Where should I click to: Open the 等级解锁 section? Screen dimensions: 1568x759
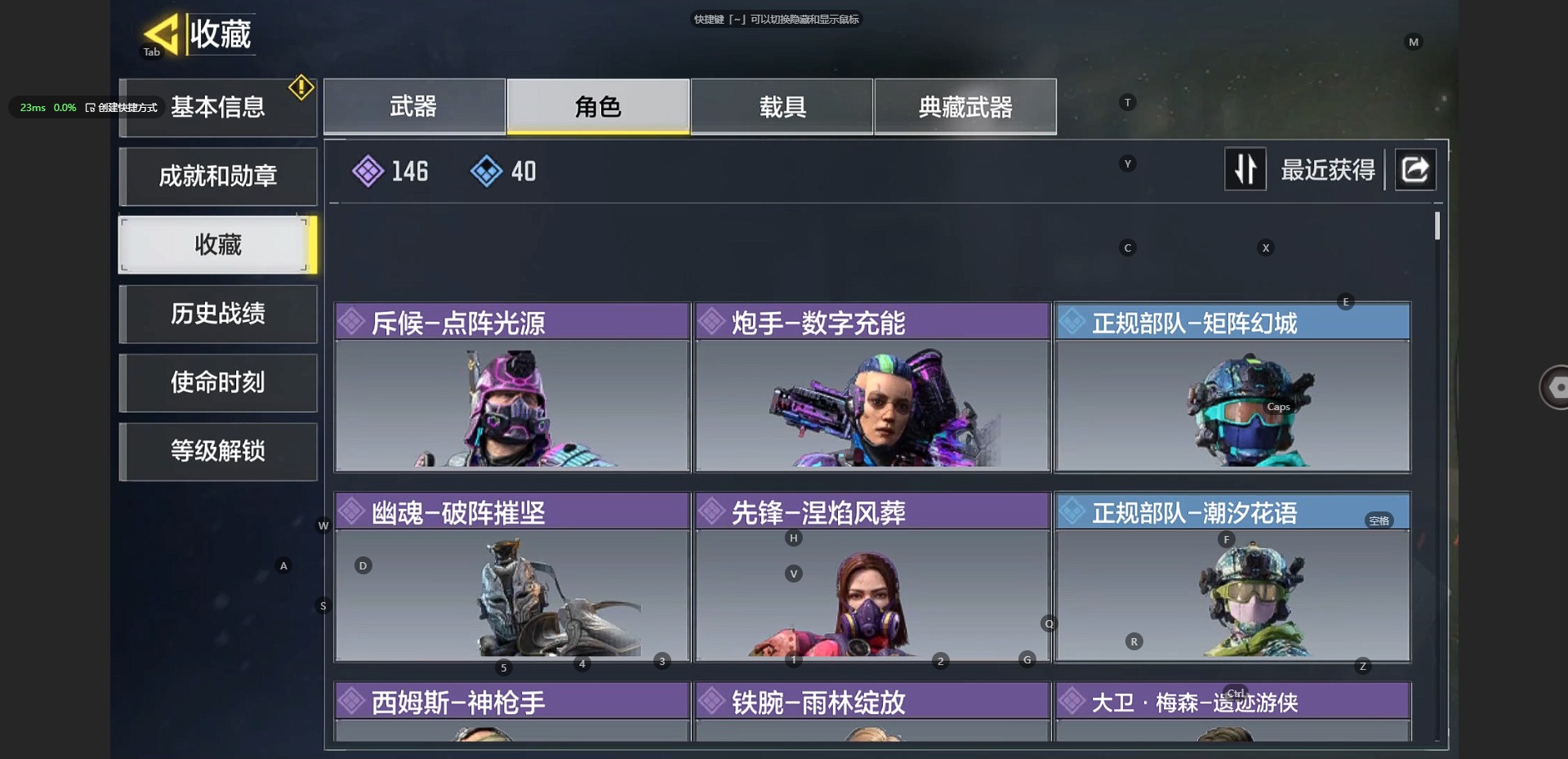[218, 451]
